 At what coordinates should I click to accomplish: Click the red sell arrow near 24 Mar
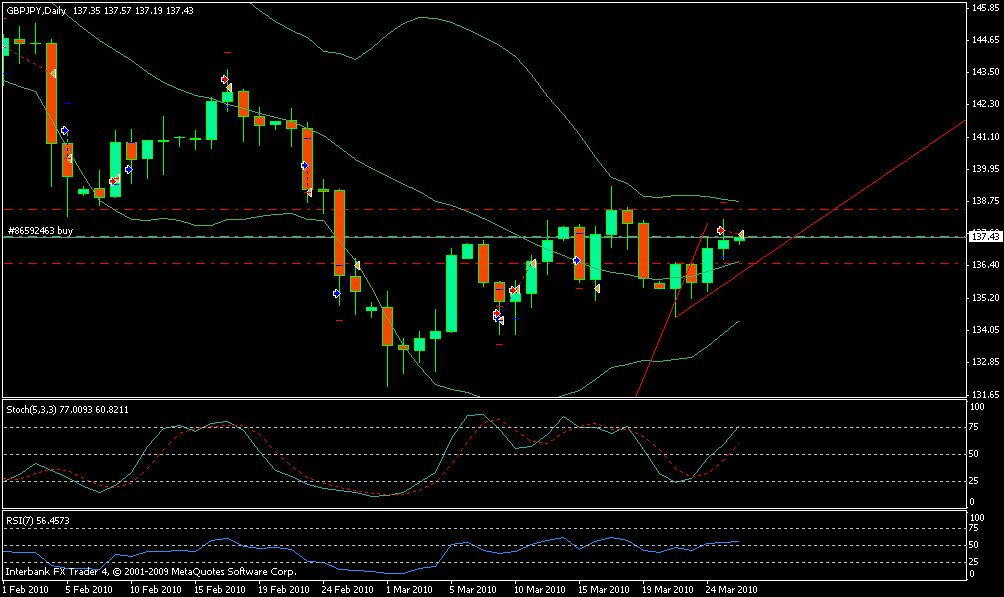pyautogui.click(x=720, y=230)
